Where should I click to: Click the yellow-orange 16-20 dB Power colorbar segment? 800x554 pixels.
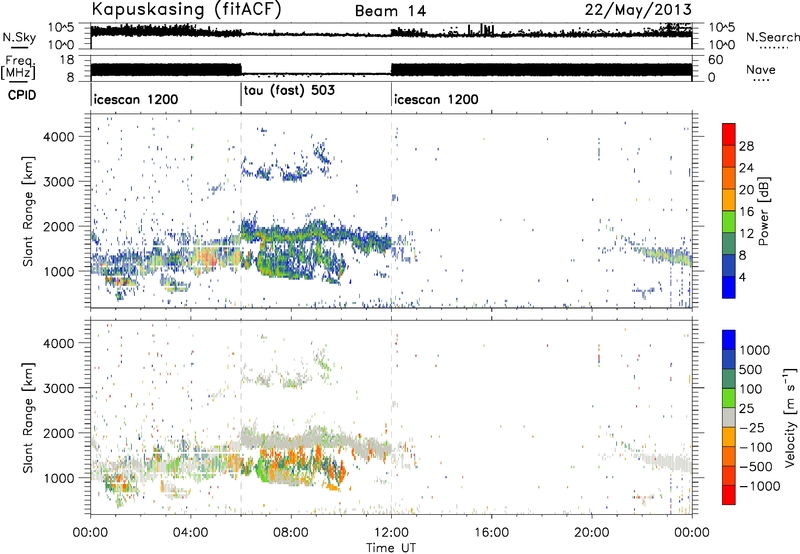tap(729, 200)
